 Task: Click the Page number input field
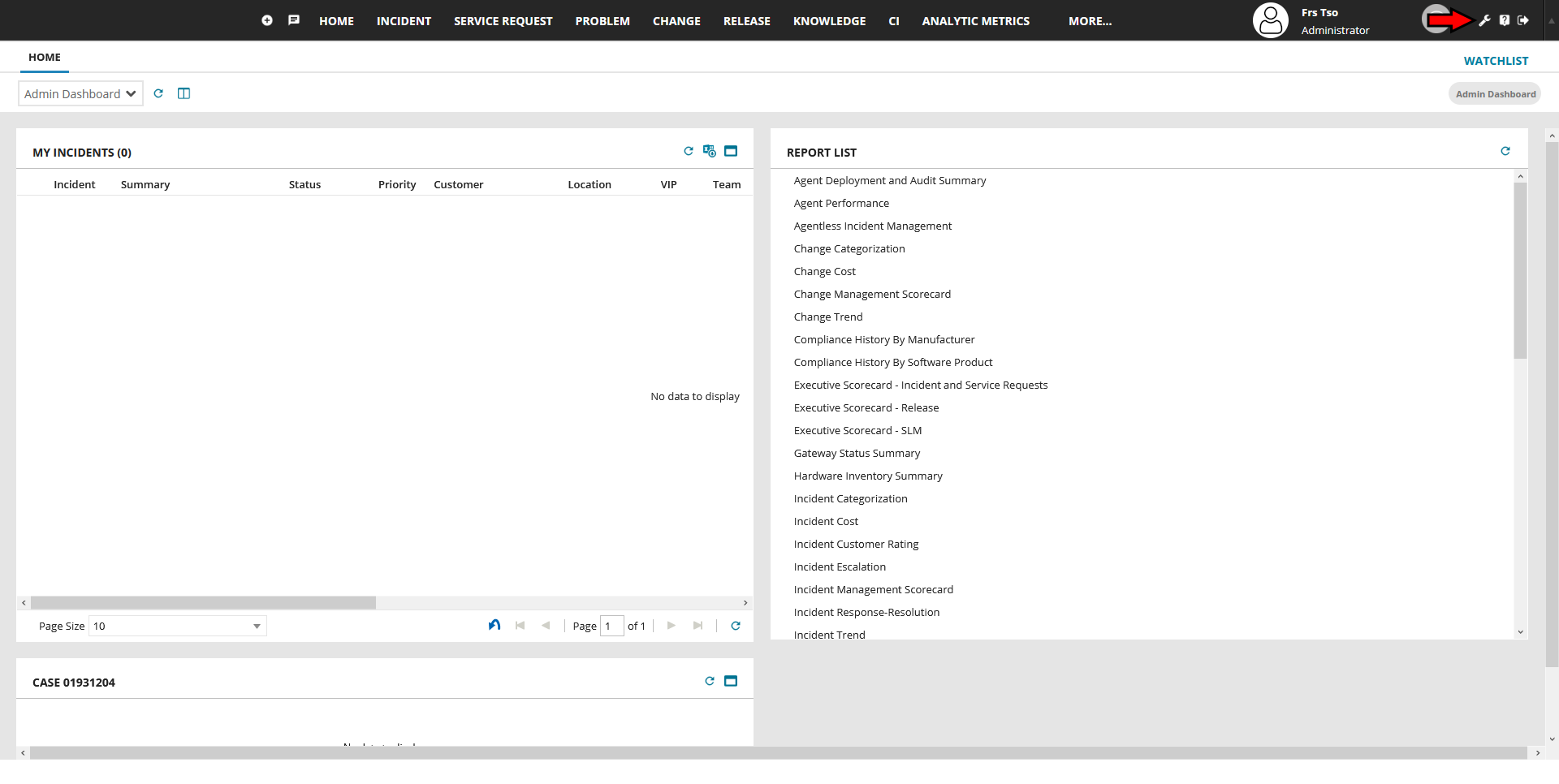612,626
